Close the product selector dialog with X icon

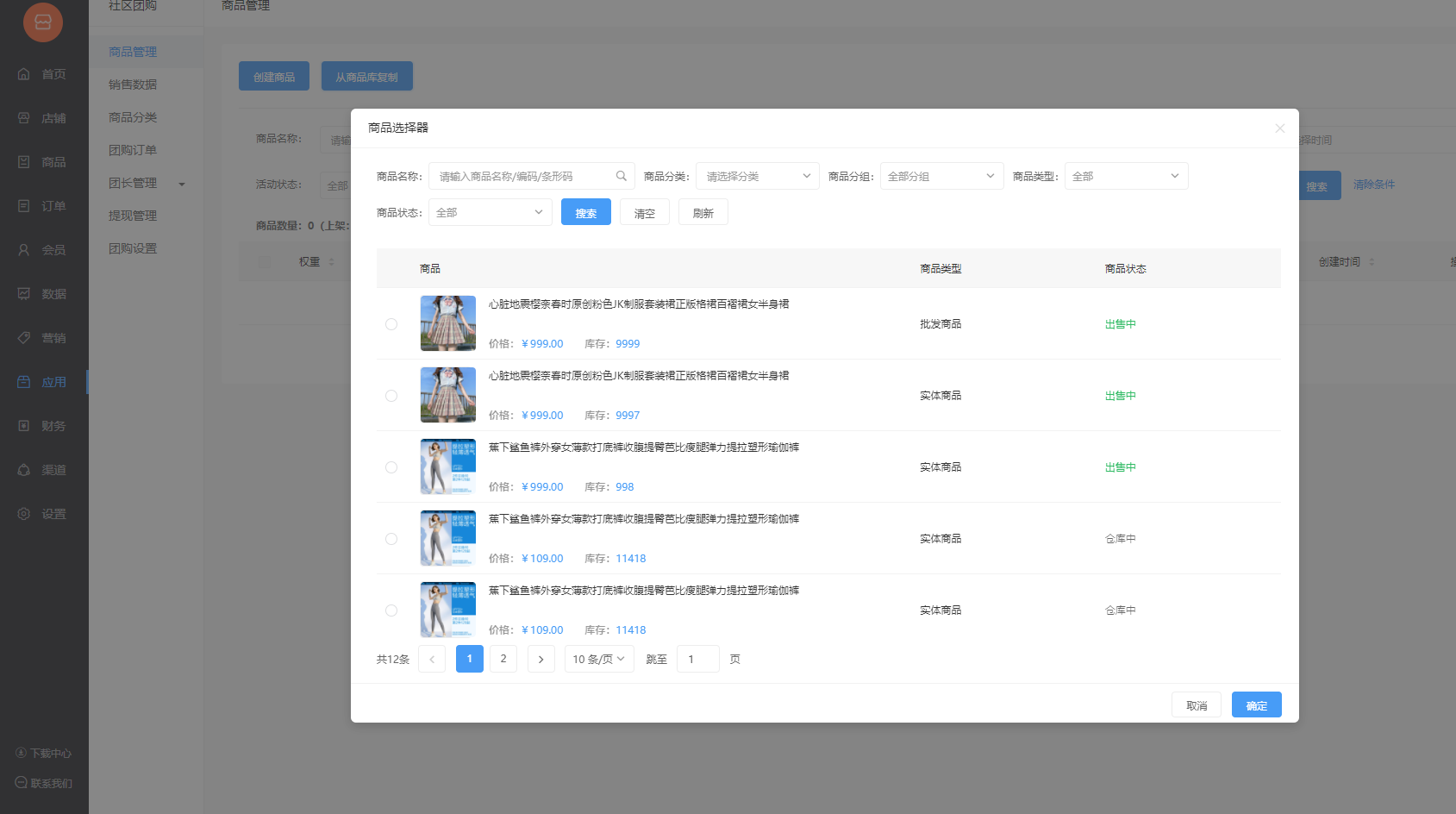pyautogui.click(x=1279, y=128)
